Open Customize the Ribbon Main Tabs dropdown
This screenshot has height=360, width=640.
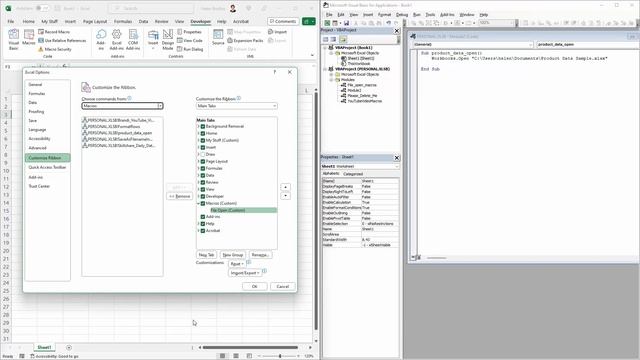[x=237, y=106]
